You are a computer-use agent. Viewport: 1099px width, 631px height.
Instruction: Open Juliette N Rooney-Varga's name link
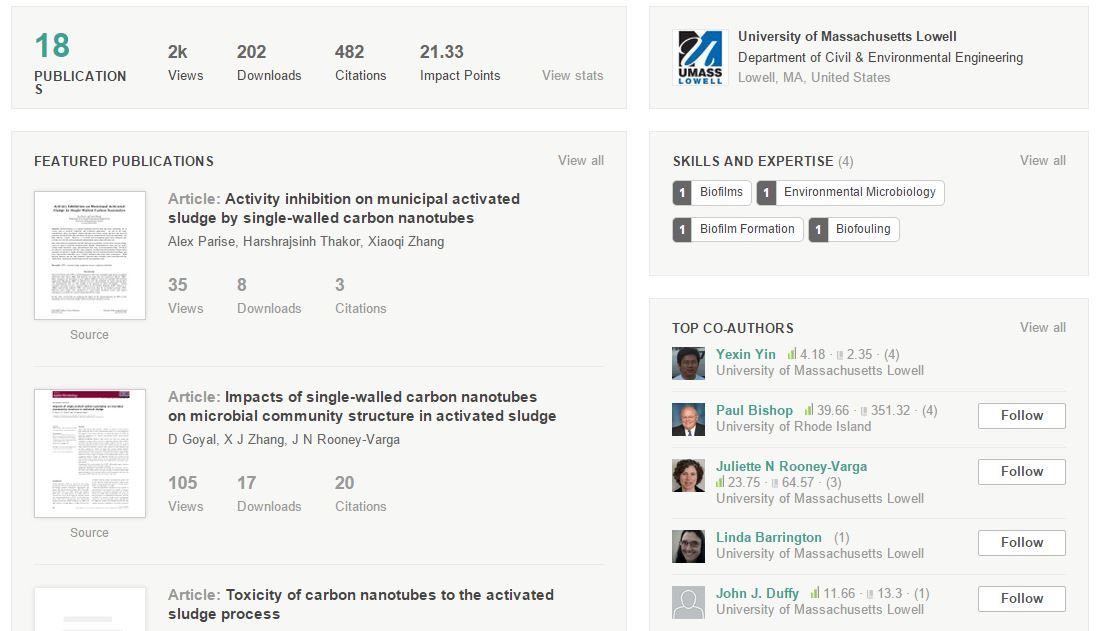point(791,466)
